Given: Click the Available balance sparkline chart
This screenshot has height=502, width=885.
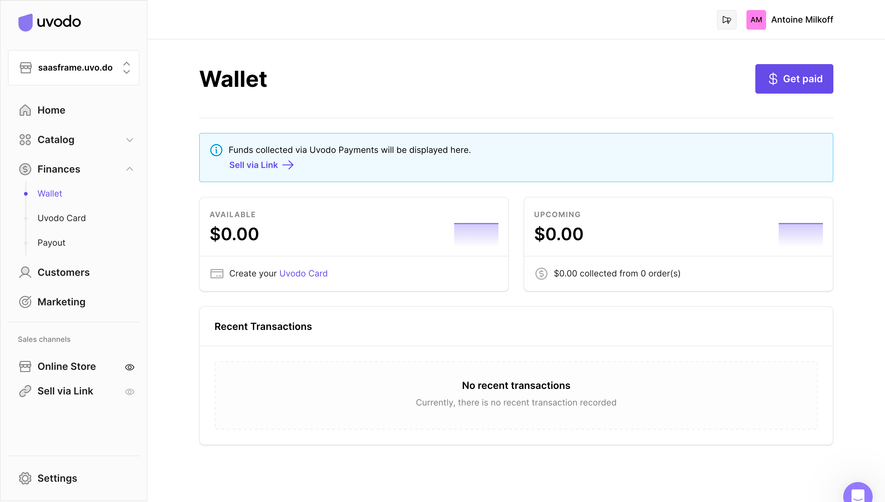Looking at the screenshot, I should tap(476, 233).
